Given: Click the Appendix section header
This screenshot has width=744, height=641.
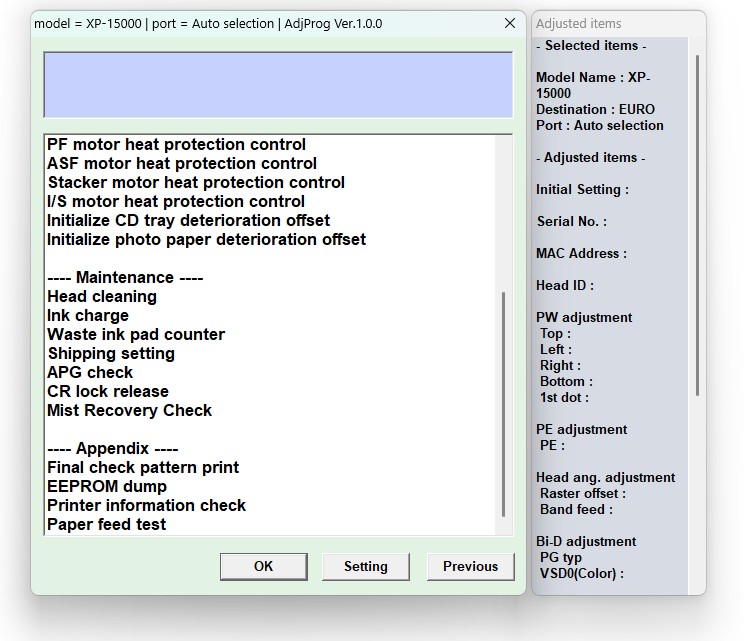Looking at the screenshot, I should 113,448.
